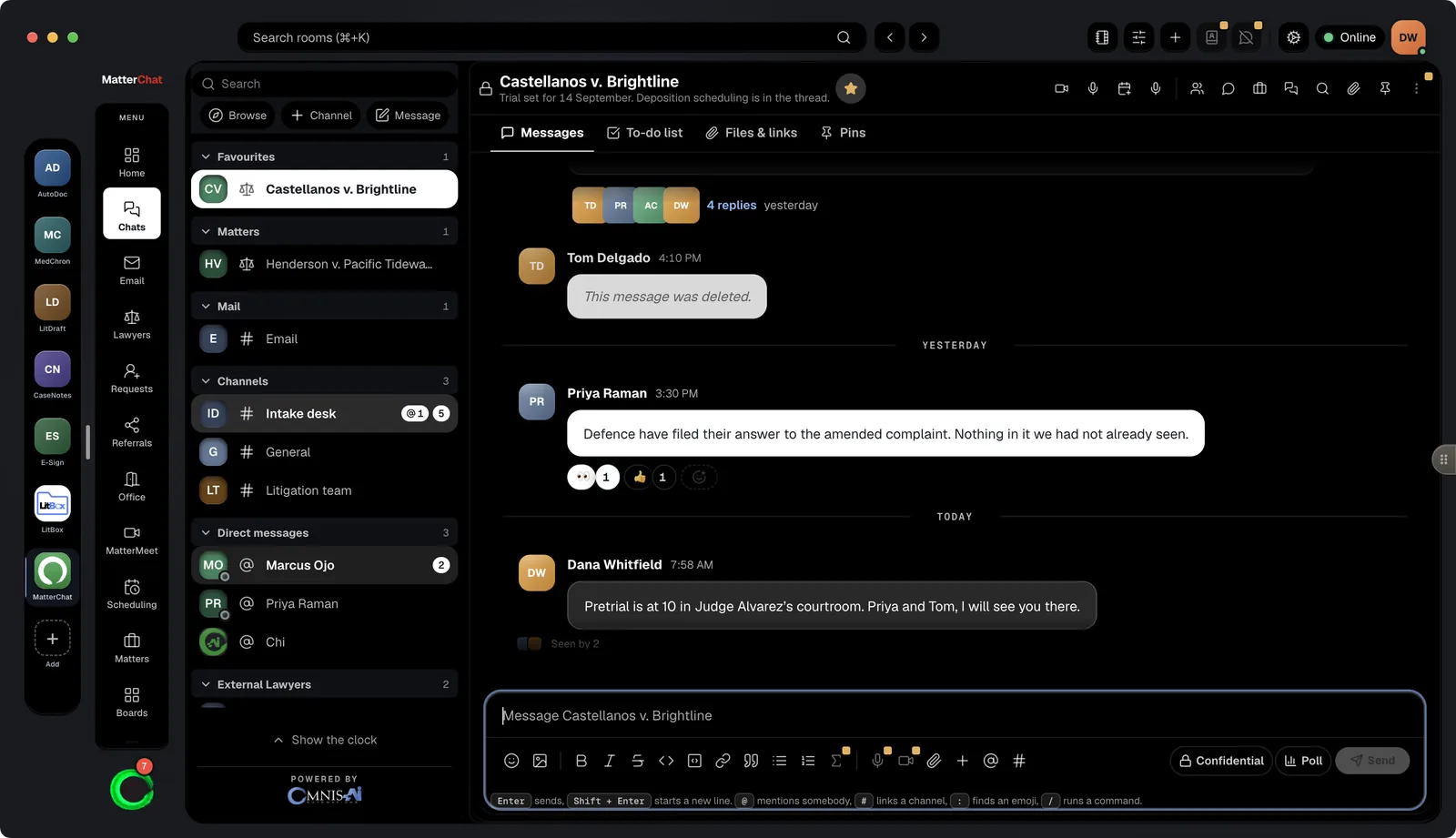Screen dimensions: 1456x838
Task: Attach a file using the paperclip in composer
Action: (934, 761)
